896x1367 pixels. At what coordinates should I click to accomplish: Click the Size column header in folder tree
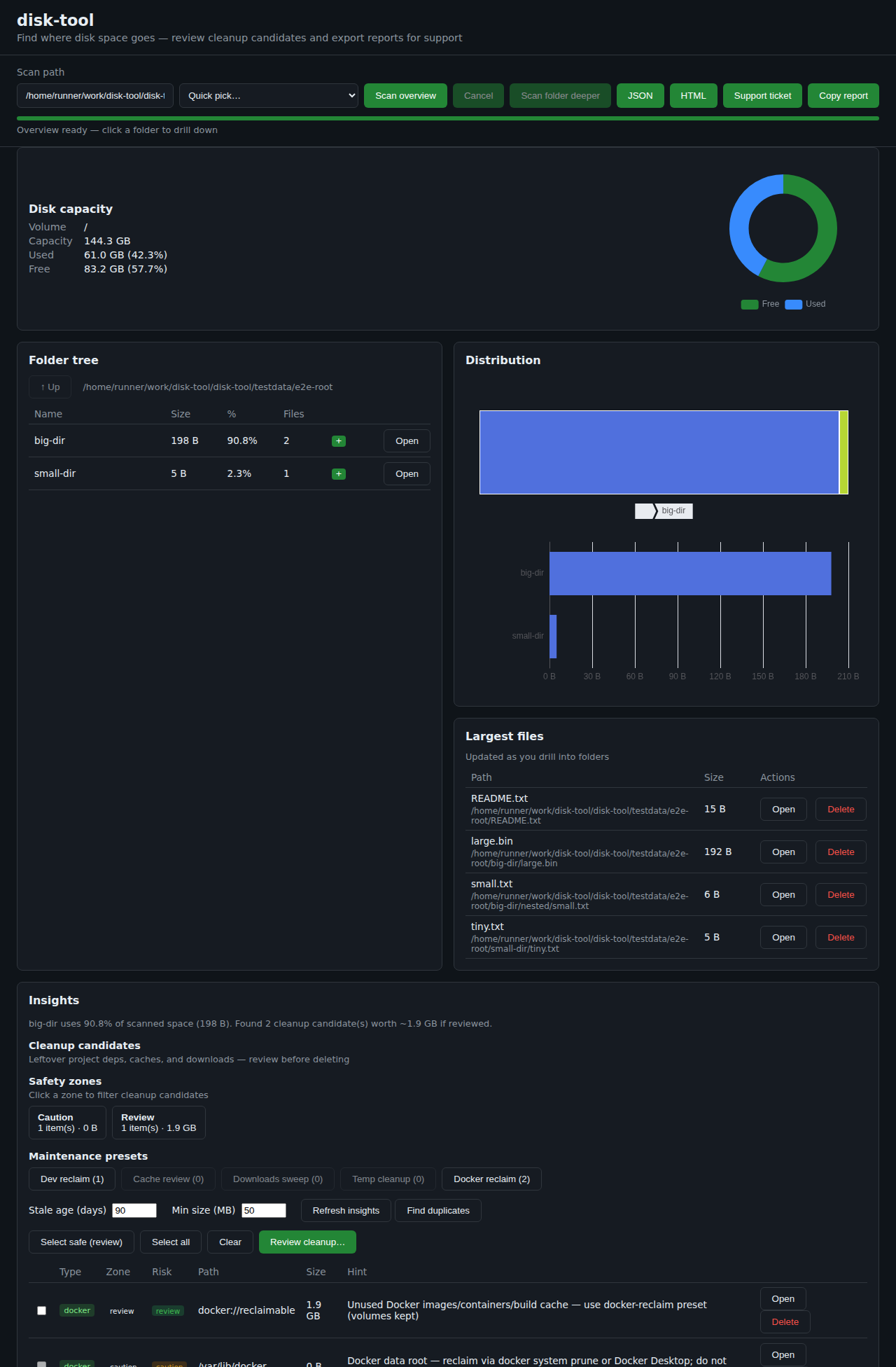[x=181, y=414]
